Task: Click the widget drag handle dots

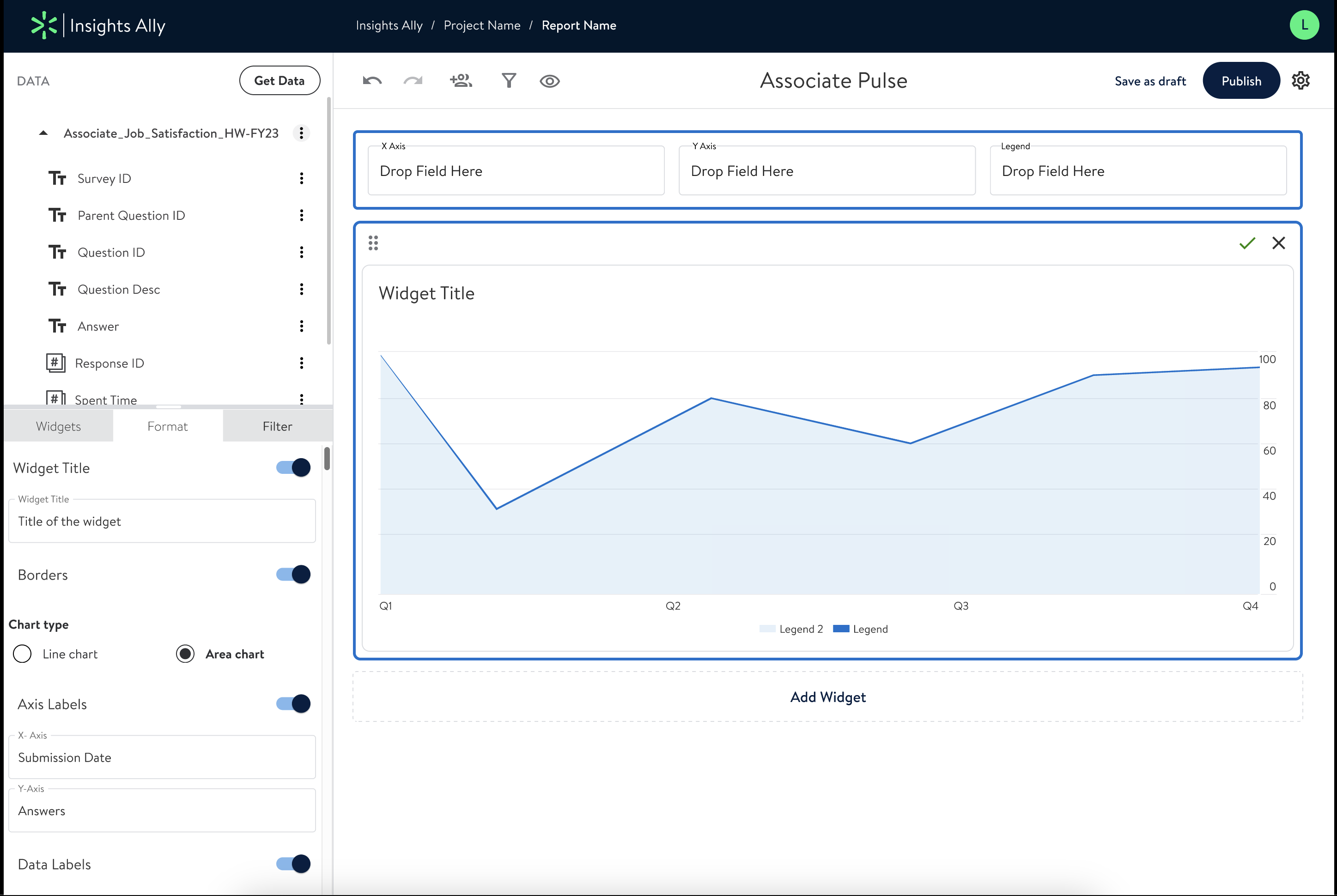Action: (373, 243)
